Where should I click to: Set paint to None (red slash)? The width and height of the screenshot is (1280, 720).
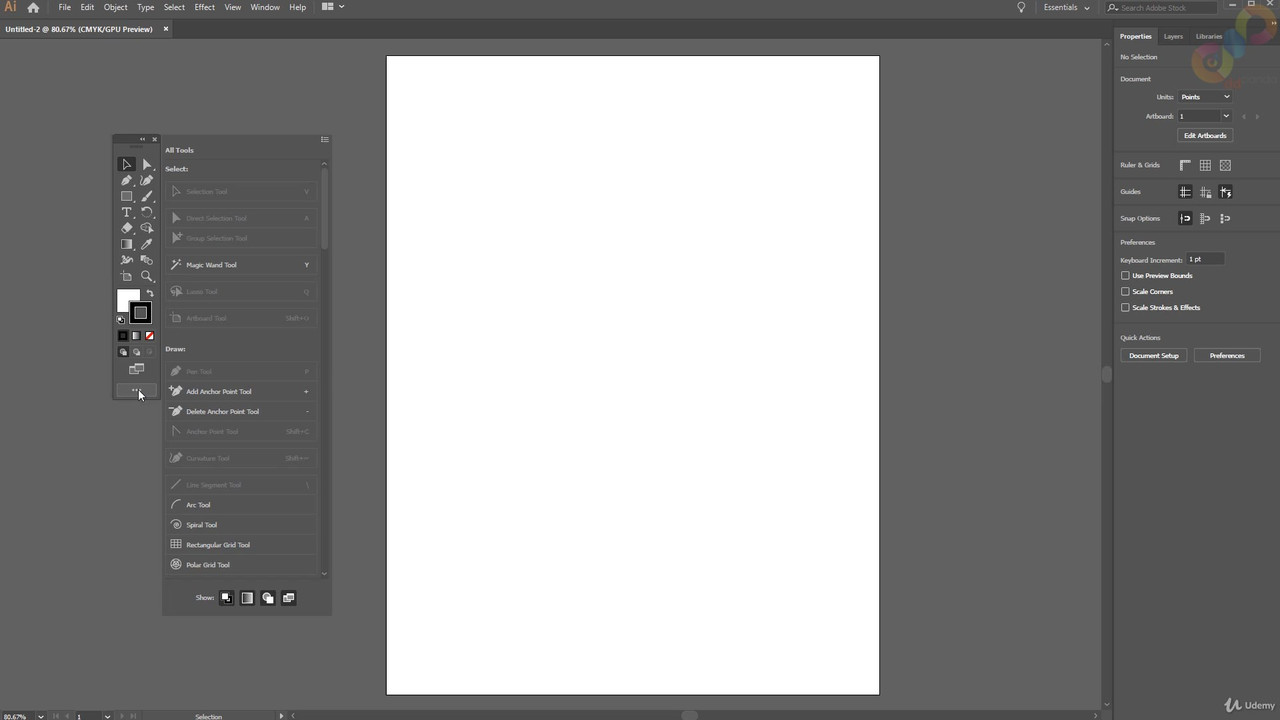pos(149,336)
